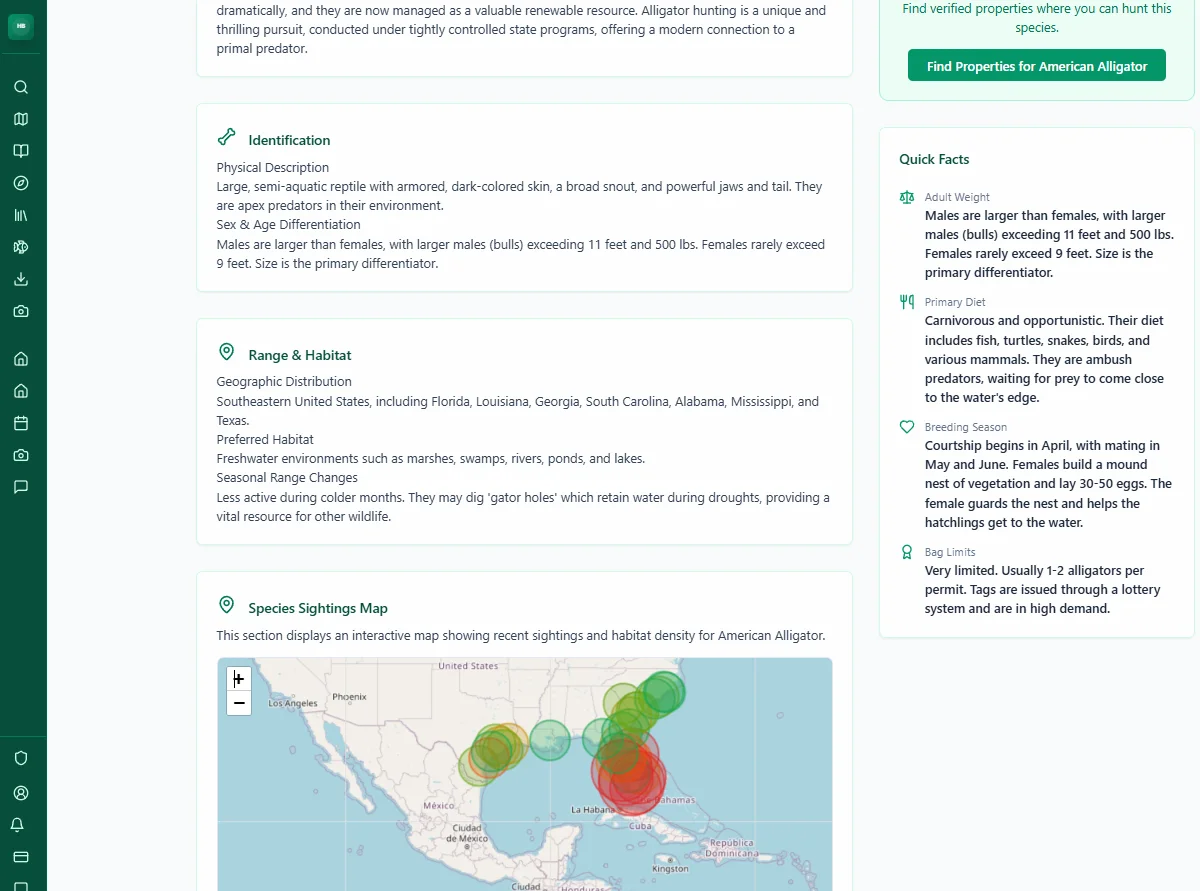The image size is (1200, 891).
Task: Click the text 'This section displays an interactive map'
Action: pyautogui.click(x=521, y=635)
